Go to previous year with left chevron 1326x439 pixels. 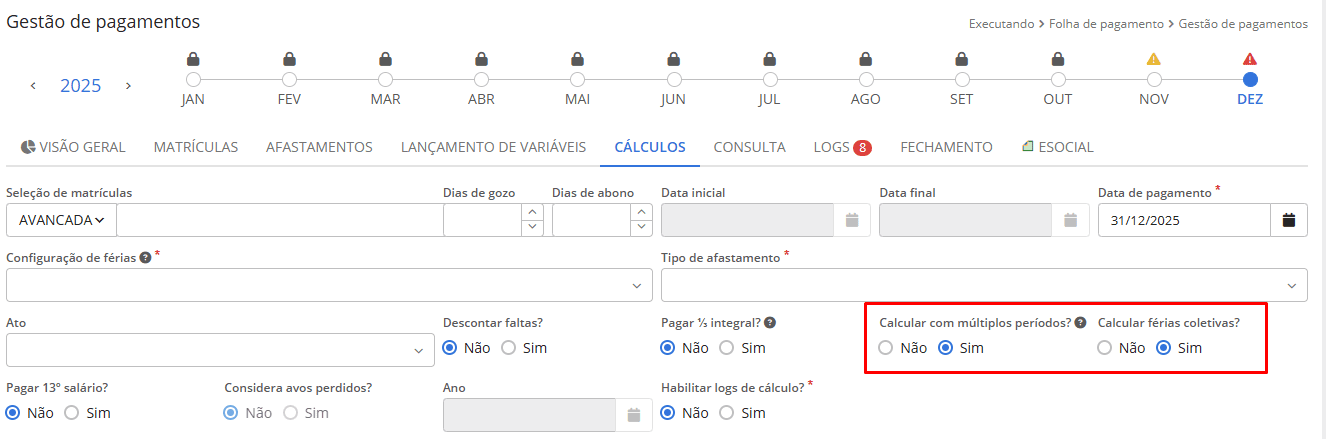pos(33,86)
